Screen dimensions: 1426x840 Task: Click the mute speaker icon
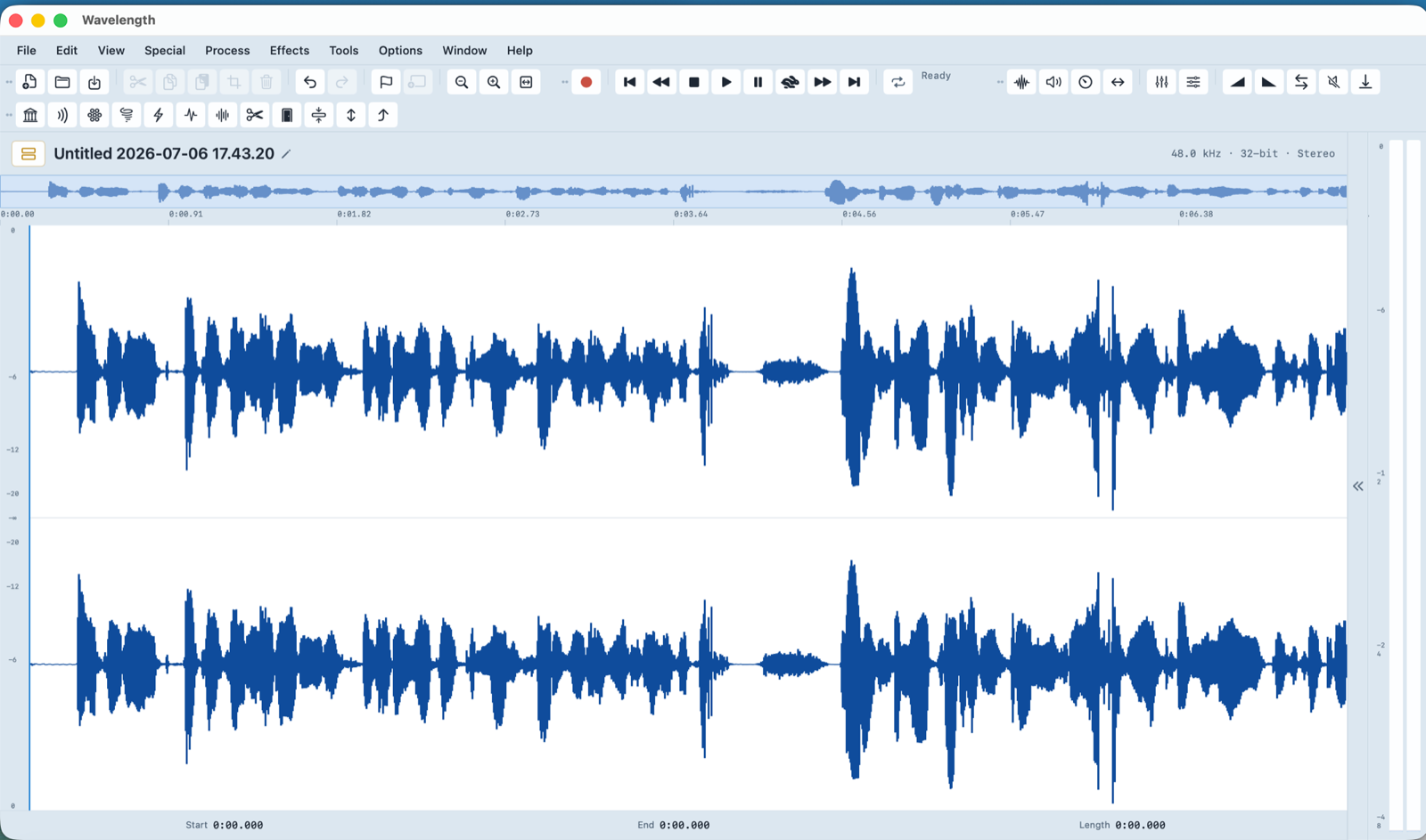[1333, 82]
